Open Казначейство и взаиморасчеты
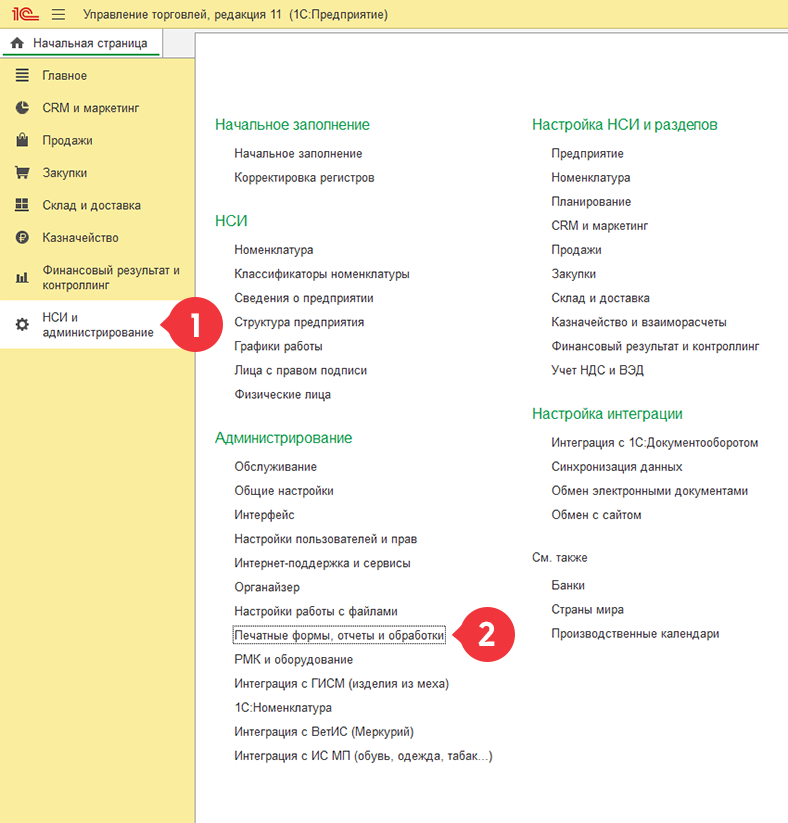 point(639,322)
